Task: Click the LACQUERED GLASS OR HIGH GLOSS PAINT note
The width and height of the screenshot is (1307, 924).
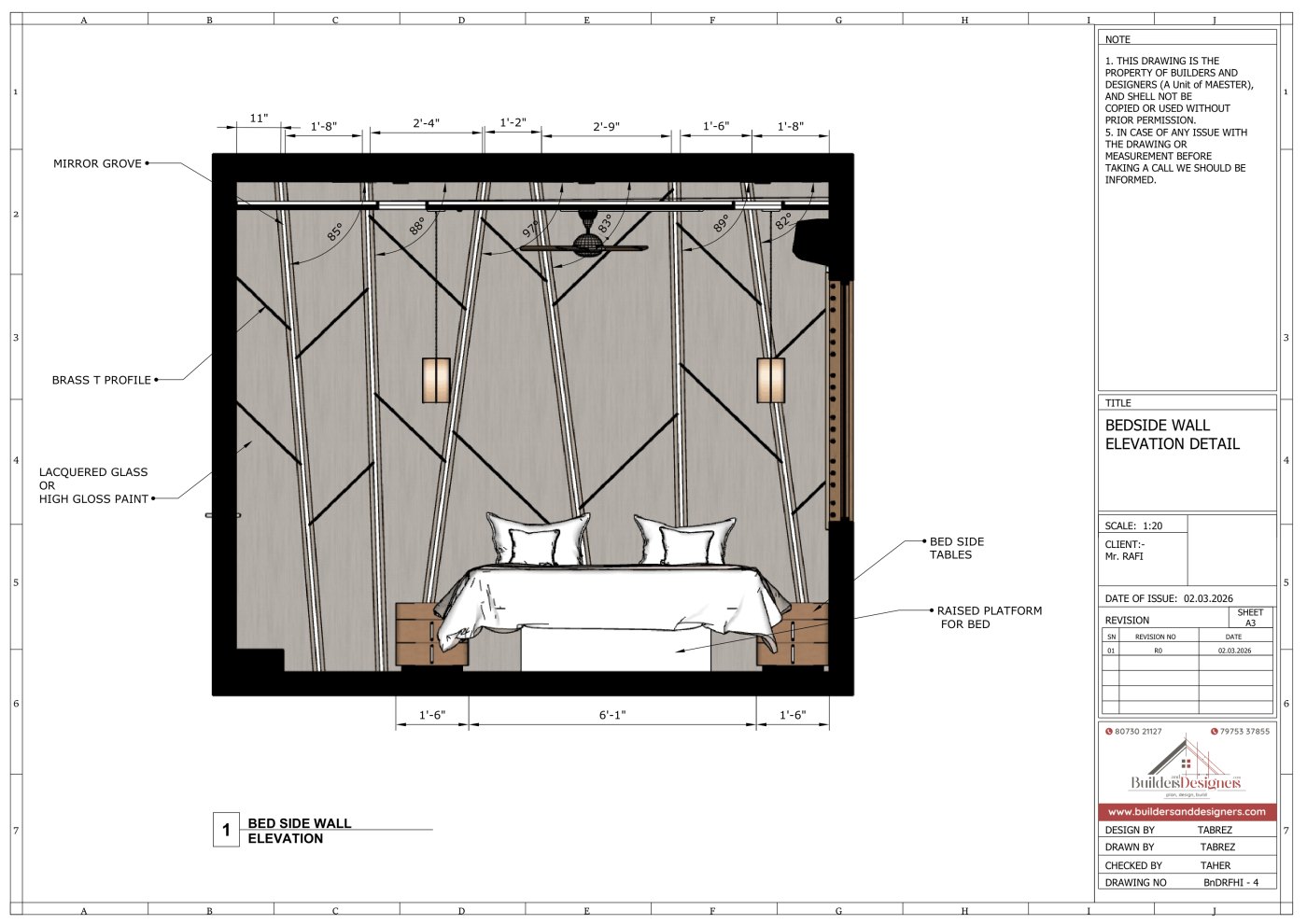Action: [93, 485]
